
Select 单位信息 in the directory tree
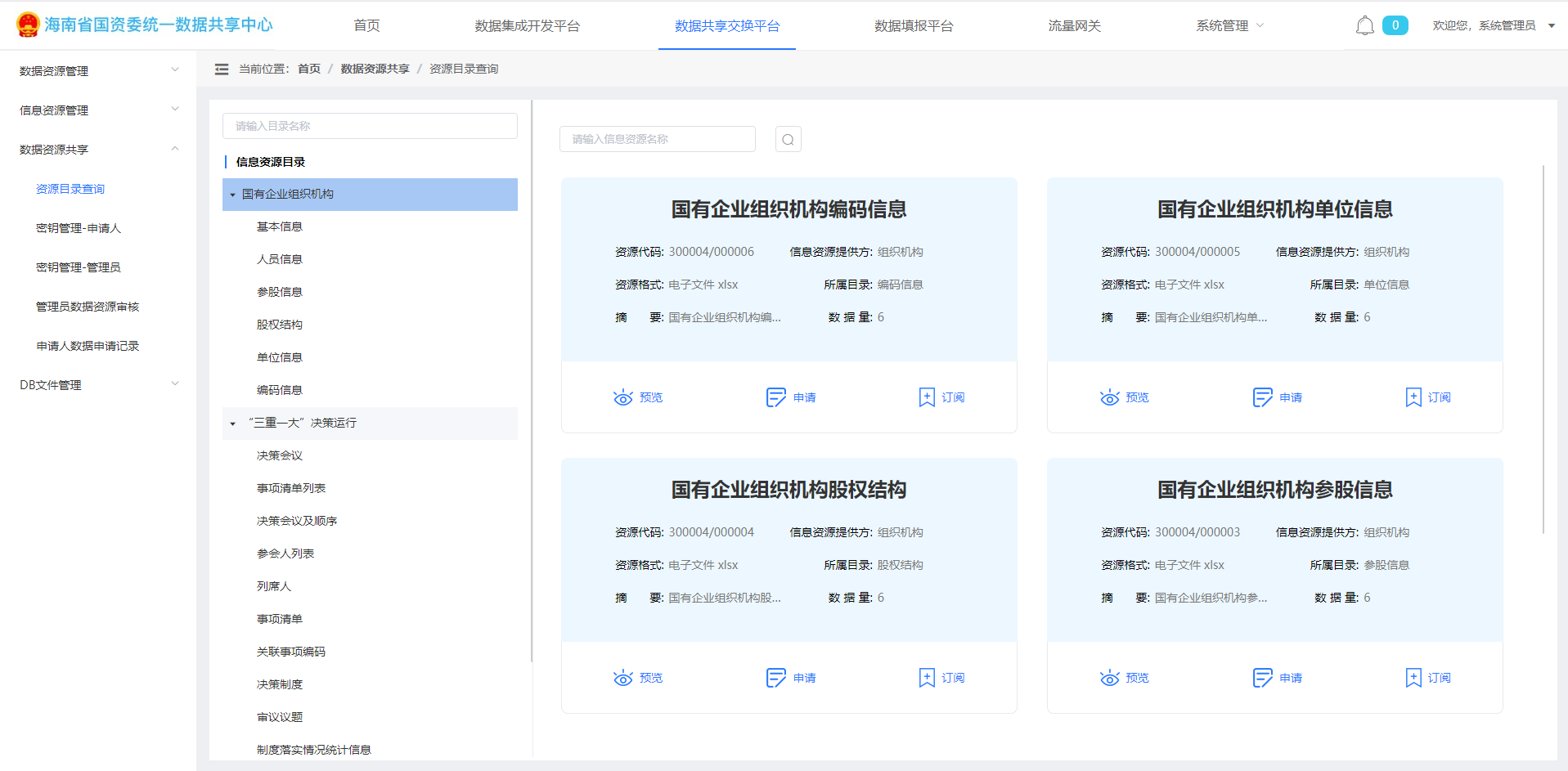(x=280, y=357)
